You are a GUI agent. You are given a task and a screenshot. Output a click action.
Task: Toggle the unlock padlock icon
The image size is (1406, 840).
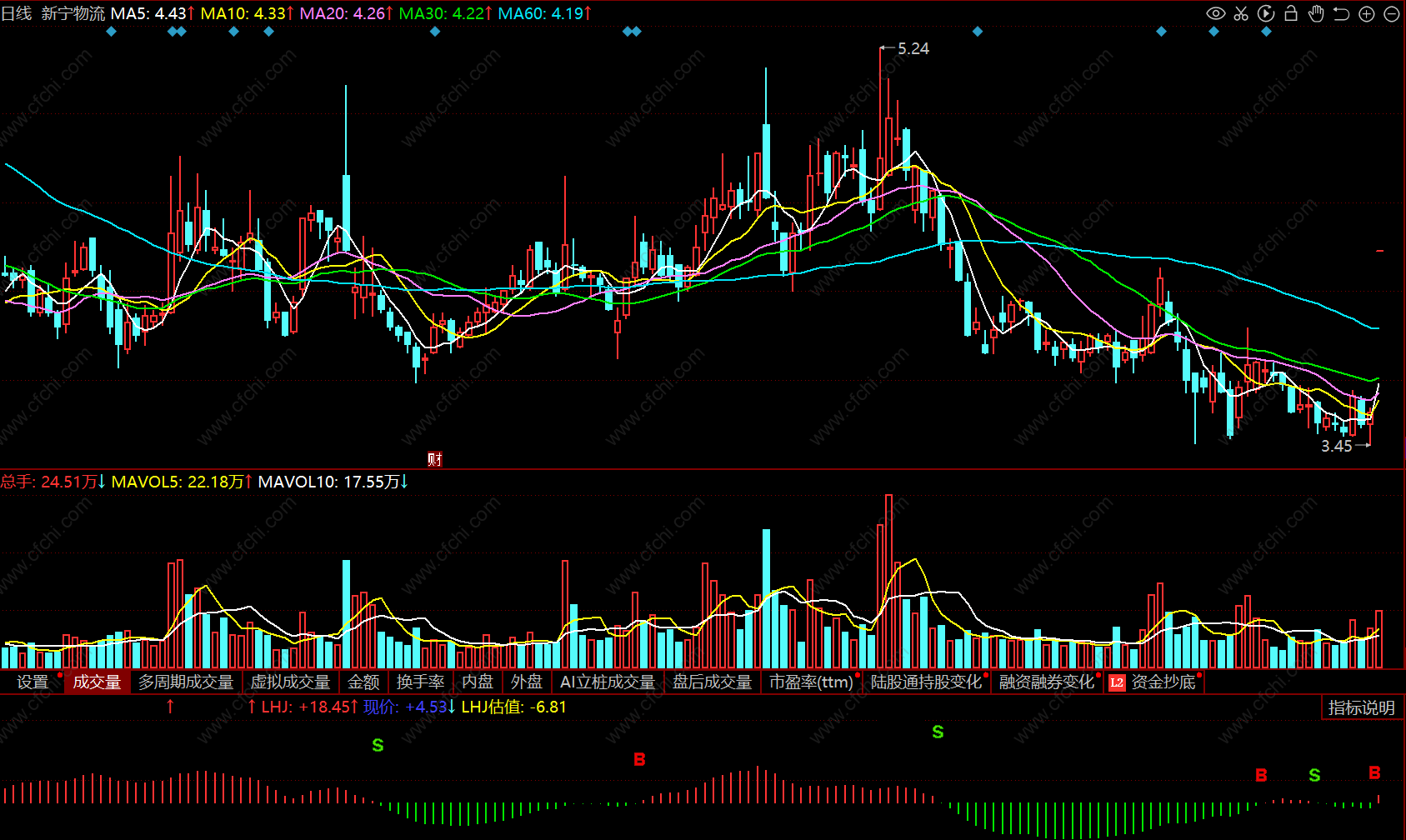click(x=1291, y=13)
